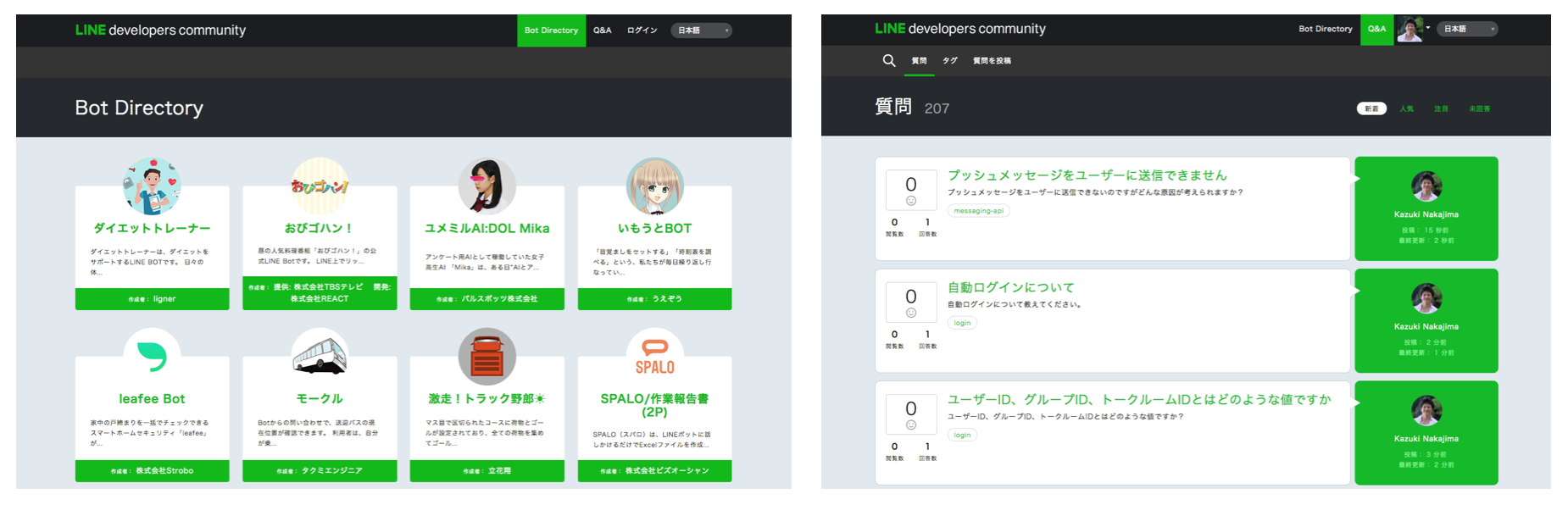
Task: Click the ログイン menu item
Action: (x=642, y=31)
